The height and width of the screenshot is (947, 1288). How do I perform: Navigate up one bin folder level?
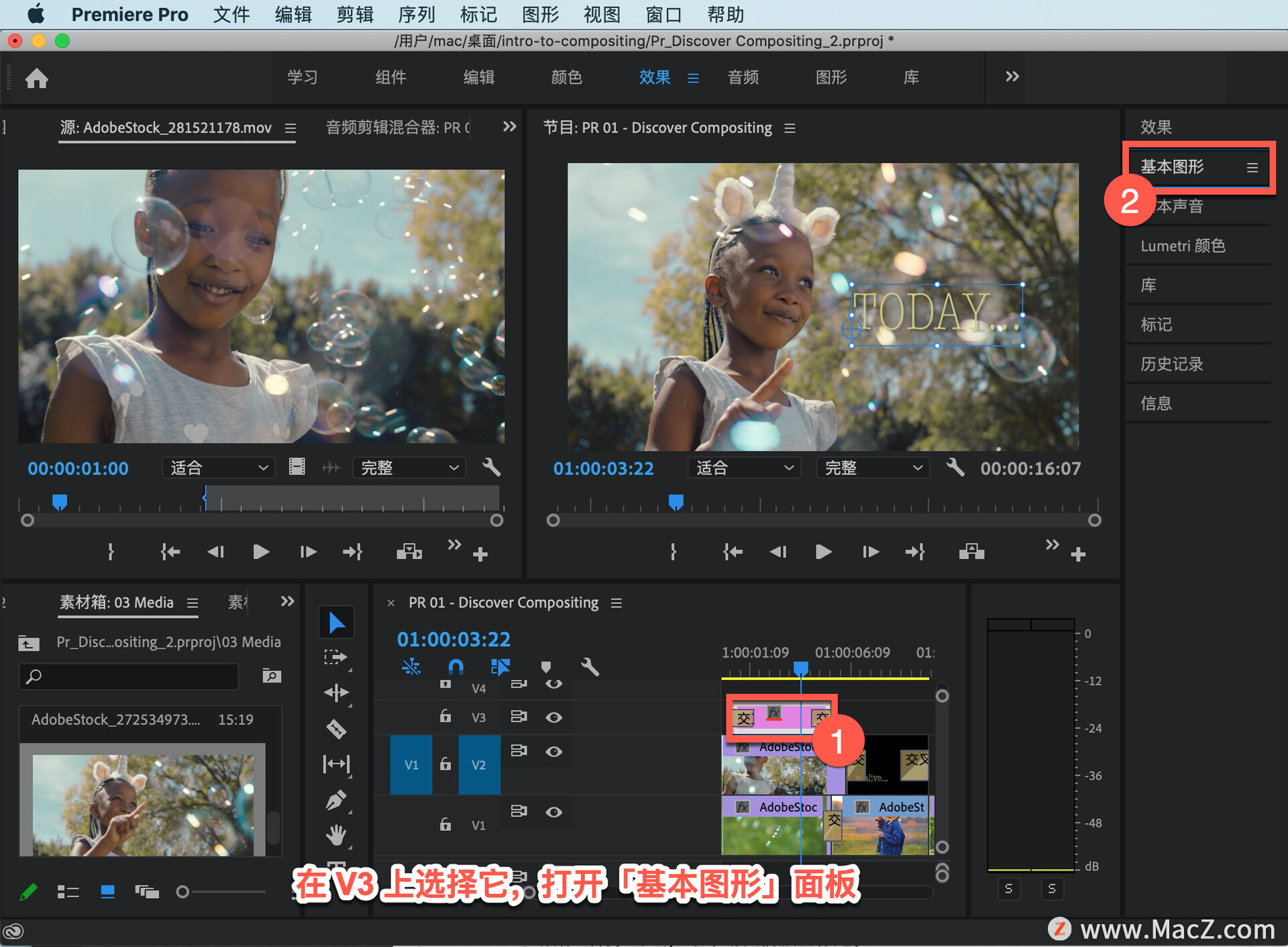tap(29, 643)
